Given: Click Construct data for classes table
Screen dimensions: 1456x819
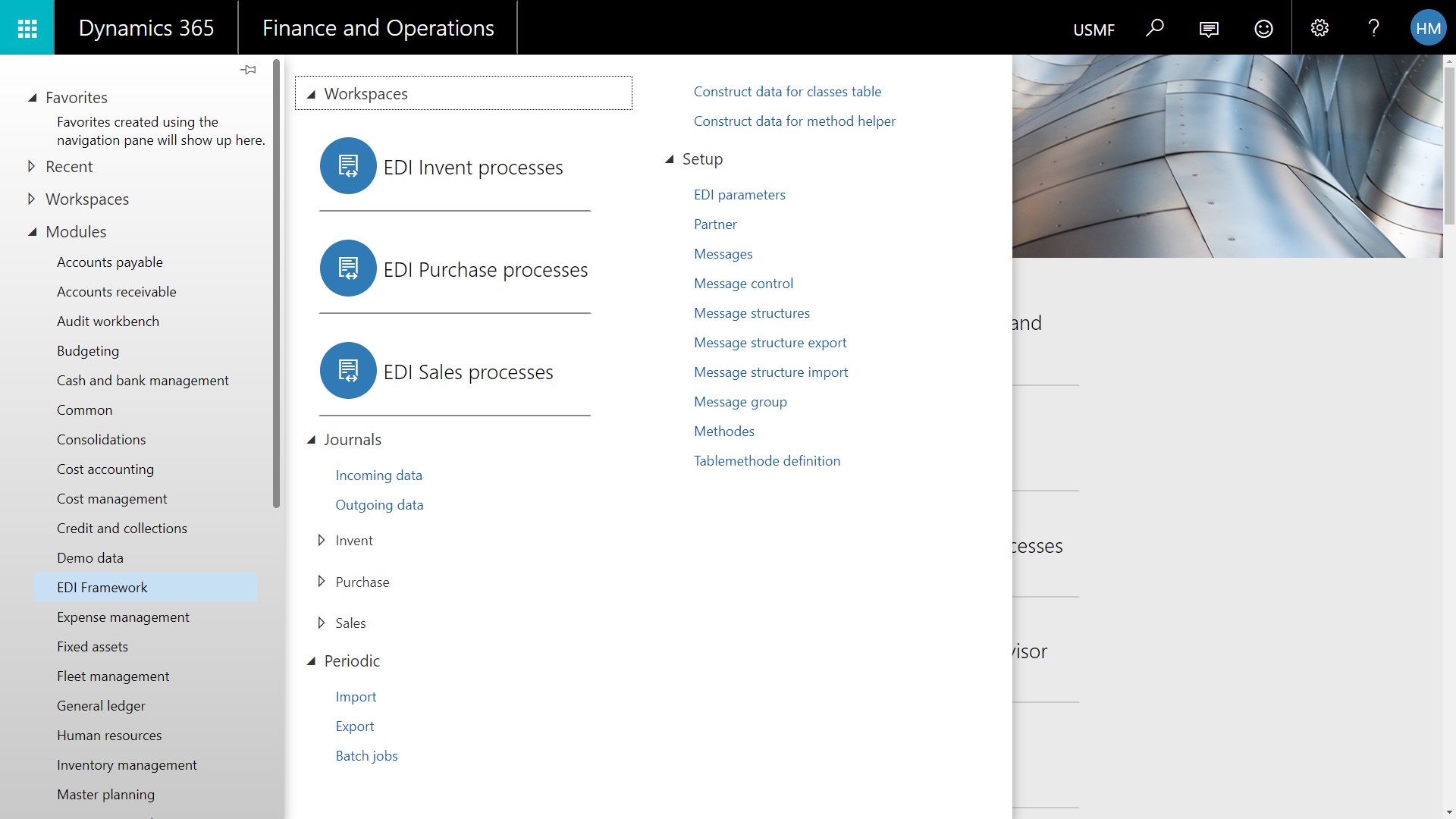Looking at the screenshot, I should (x=787, y=92).
